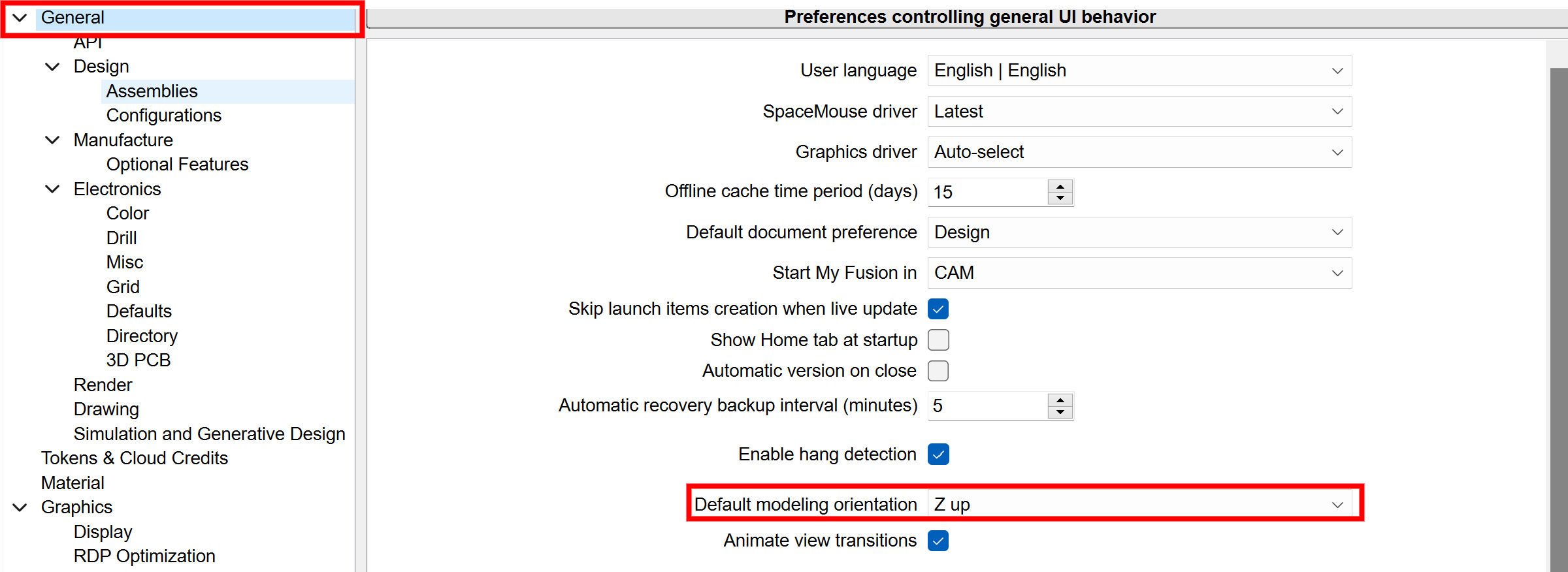Select the Render preferences item
1568x572 pixels.
point(103,385)
